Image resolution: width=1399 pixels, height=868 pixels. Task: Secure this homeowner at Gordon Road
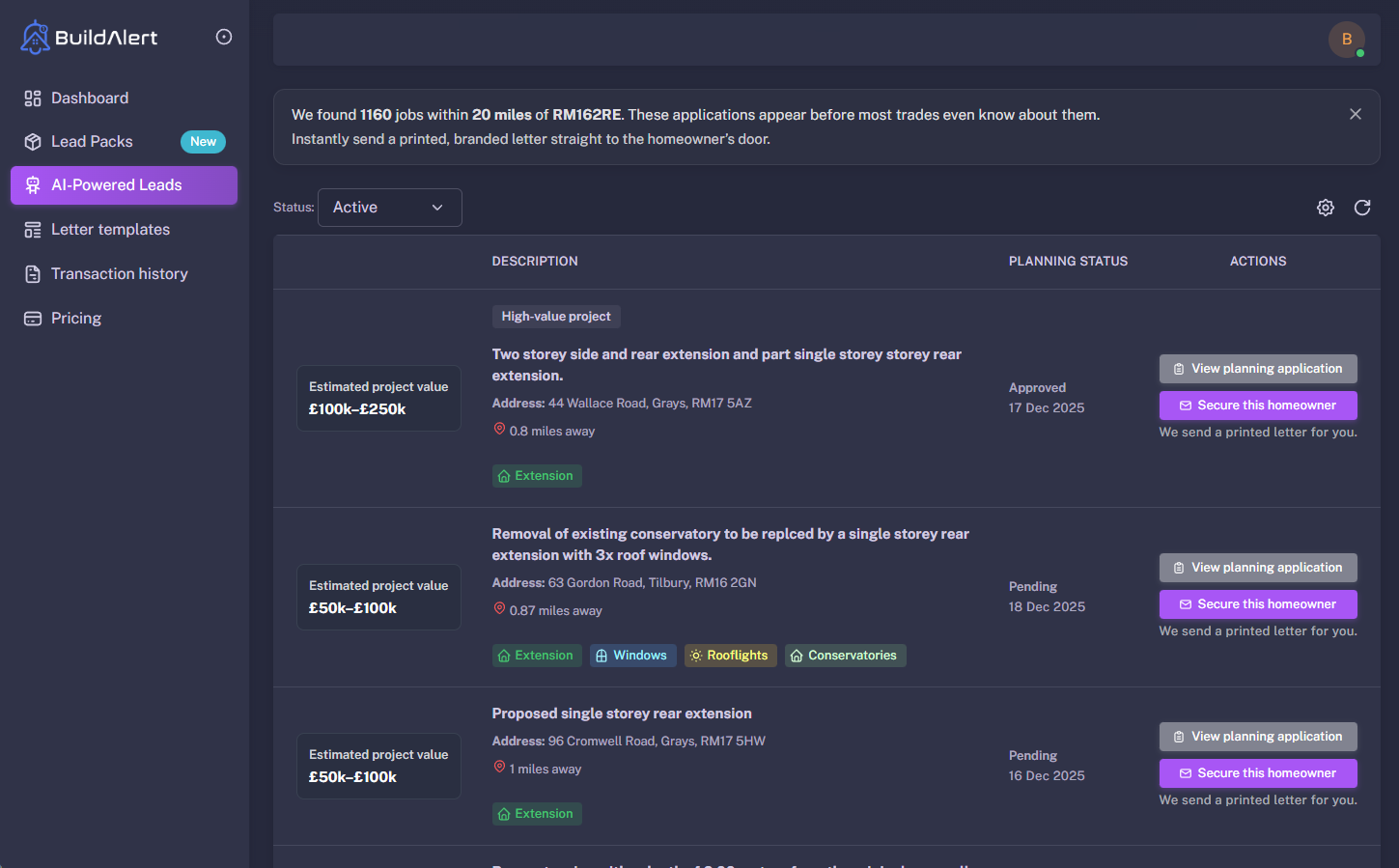click(x=1257, y=604)
